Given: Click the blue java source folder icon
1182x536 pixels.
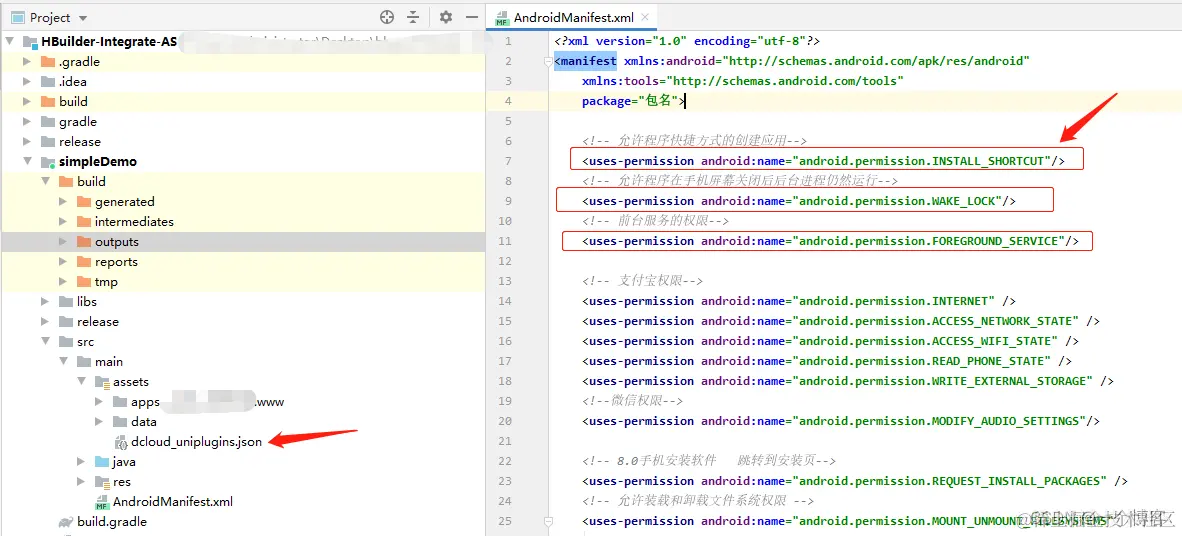Looking at the screenshot, I should point(102,461).
